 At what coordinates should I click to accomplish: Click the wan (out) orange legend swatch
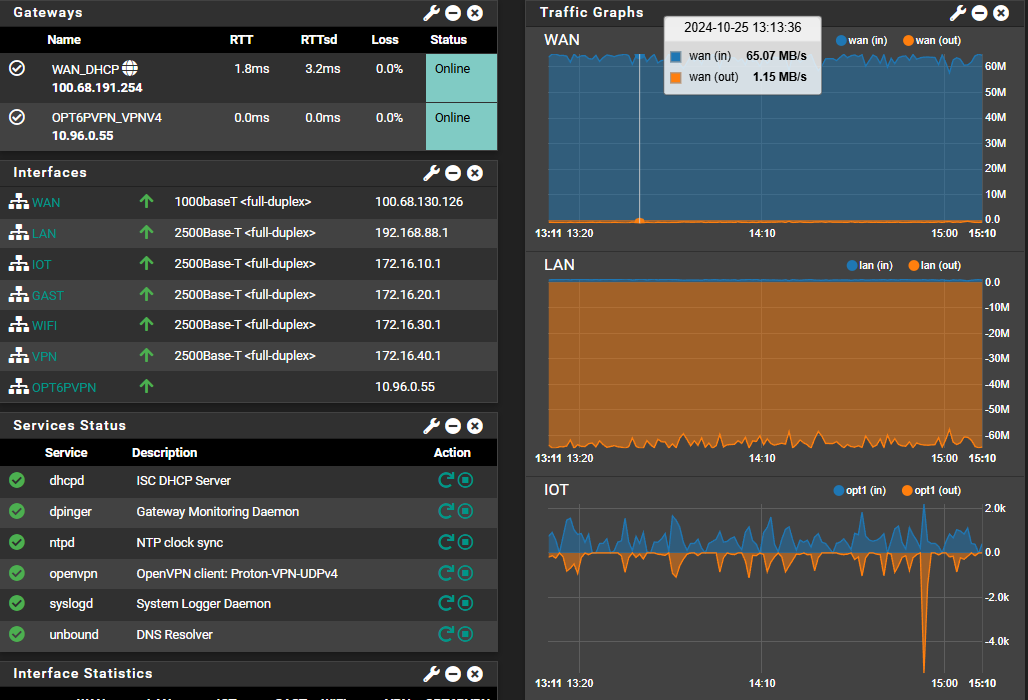pyautogui.click(x=909, y=41)
